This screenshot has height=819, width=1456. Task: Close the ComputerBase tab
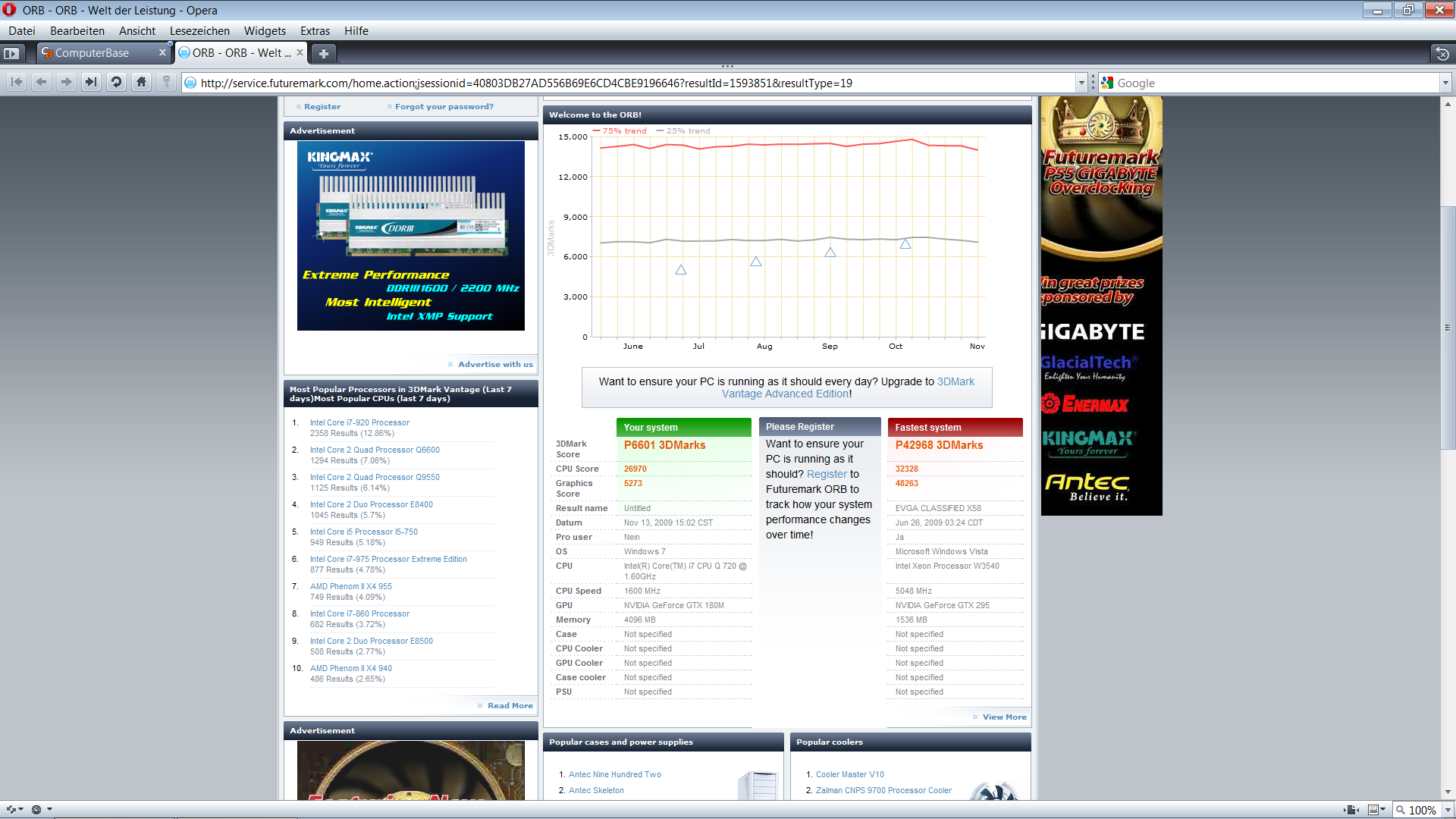pyautogui.click(x=162, y=52)
